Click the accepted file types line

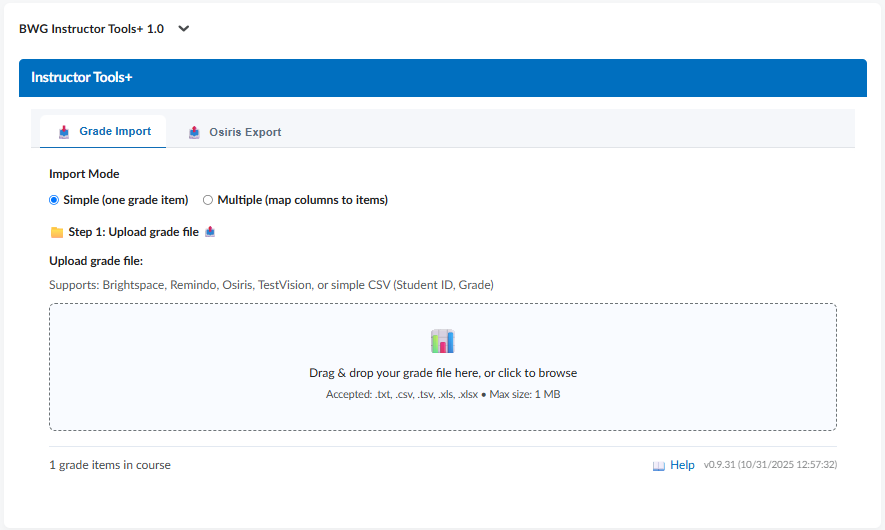[443, 395]
